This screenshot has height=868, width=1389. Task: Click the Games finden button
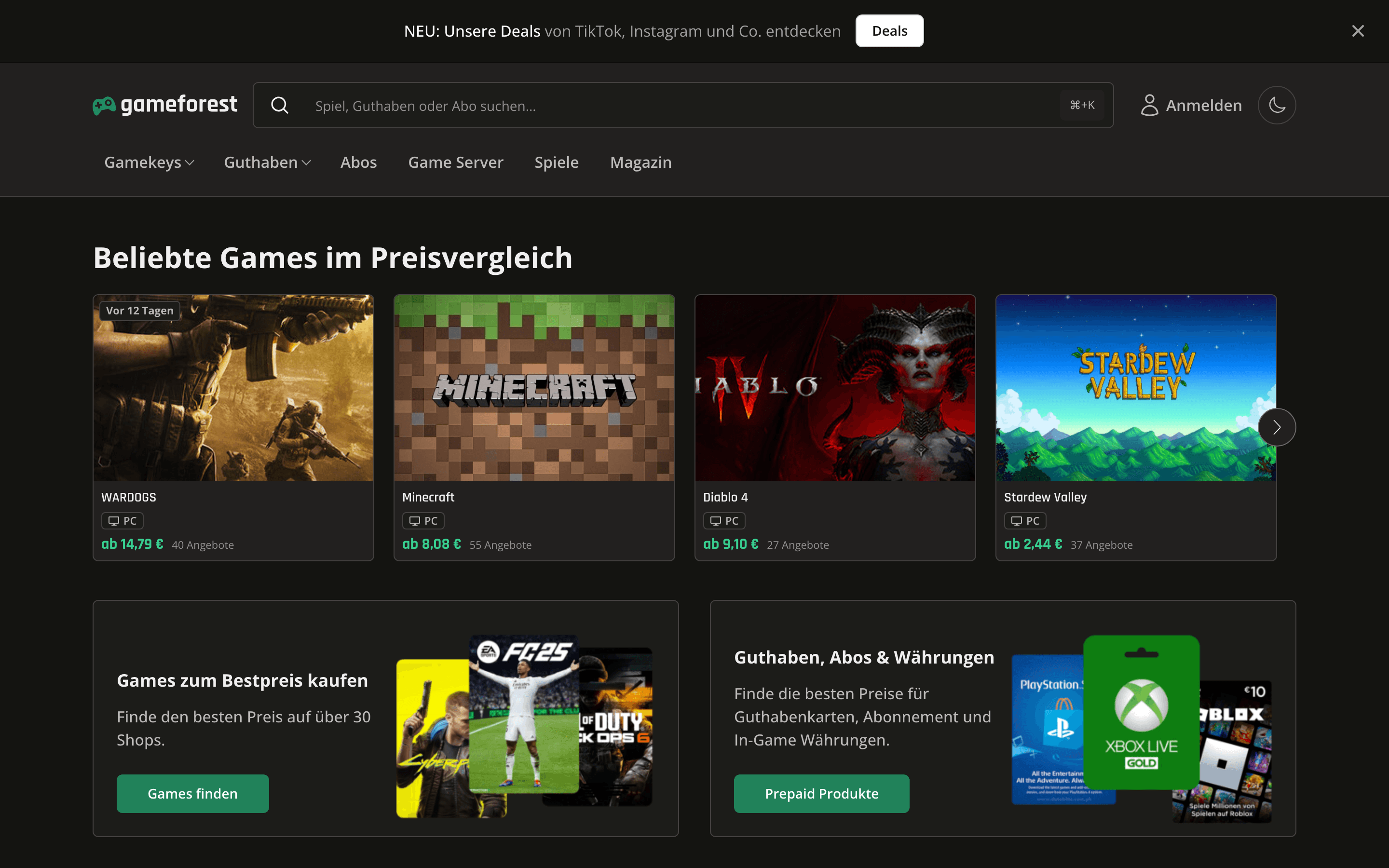pyautogui.click(x=192, y=793)
